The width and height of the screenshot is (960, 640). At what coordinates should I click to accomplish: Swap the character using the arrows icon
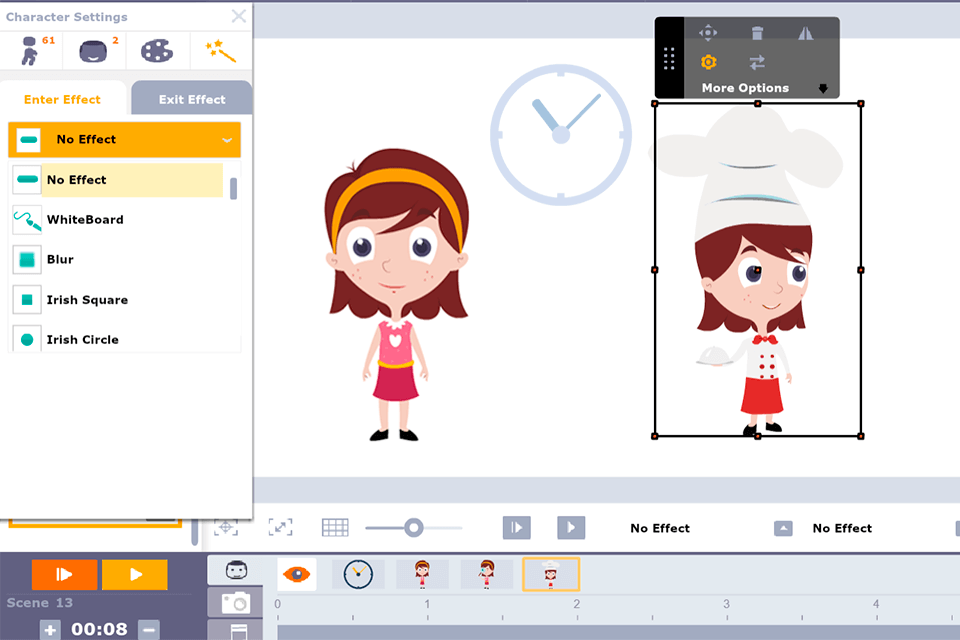pyautogui.click(x=758, y=62)
